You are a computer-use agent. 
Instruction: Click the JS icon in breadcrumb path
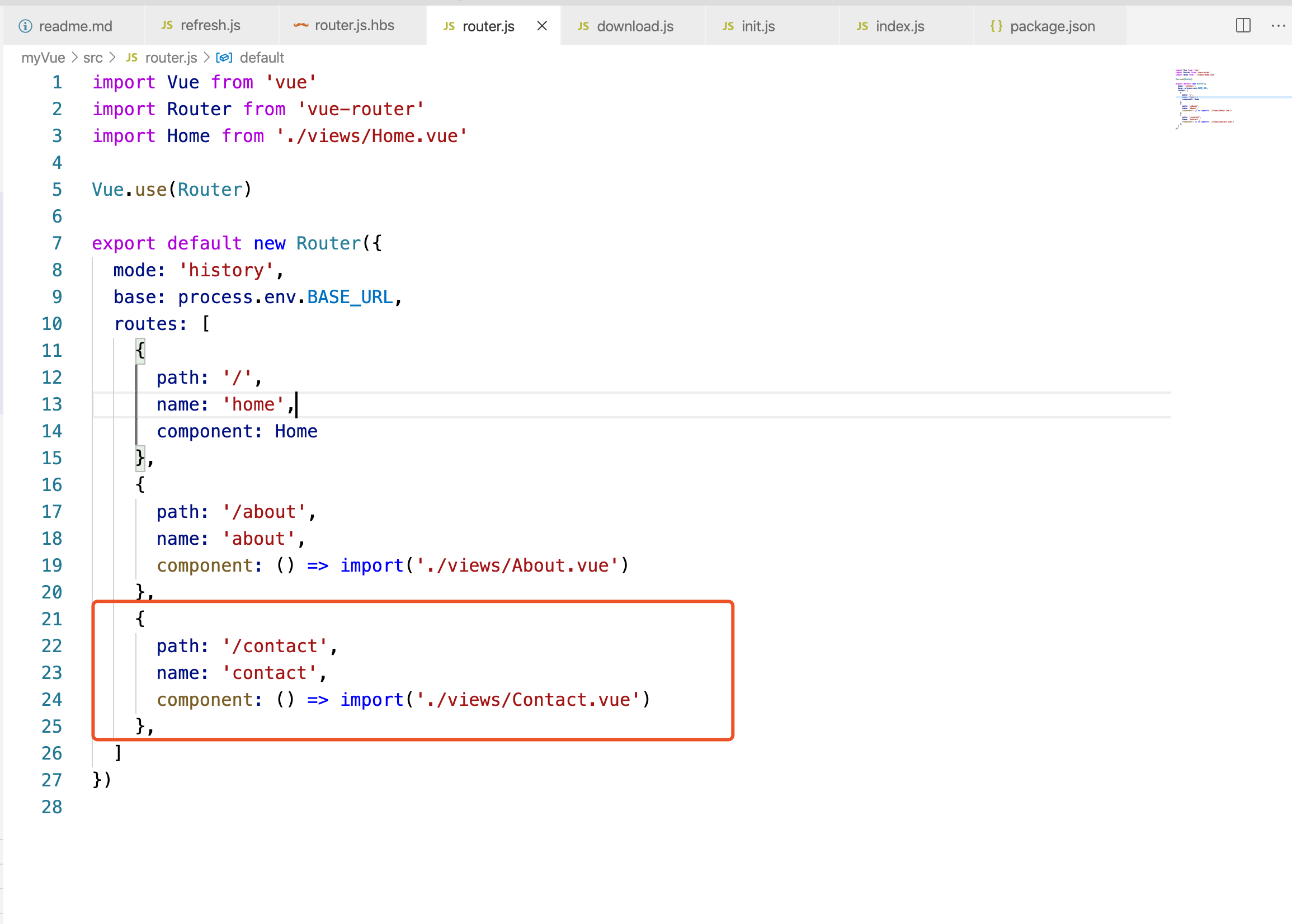[x=131, y=58]
